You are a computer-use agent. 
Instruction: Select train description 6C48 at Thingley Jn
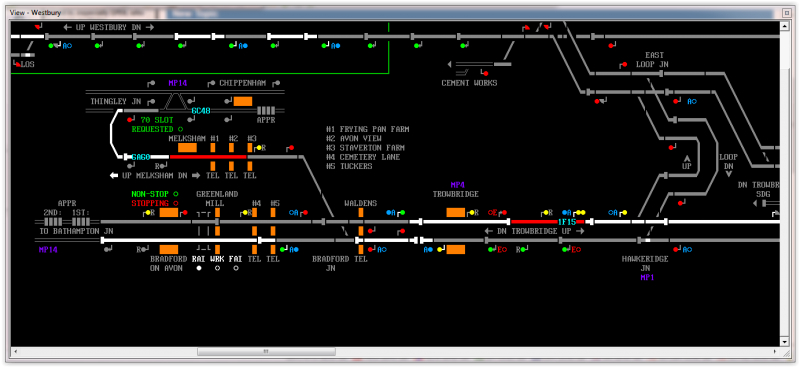(201, 111)
